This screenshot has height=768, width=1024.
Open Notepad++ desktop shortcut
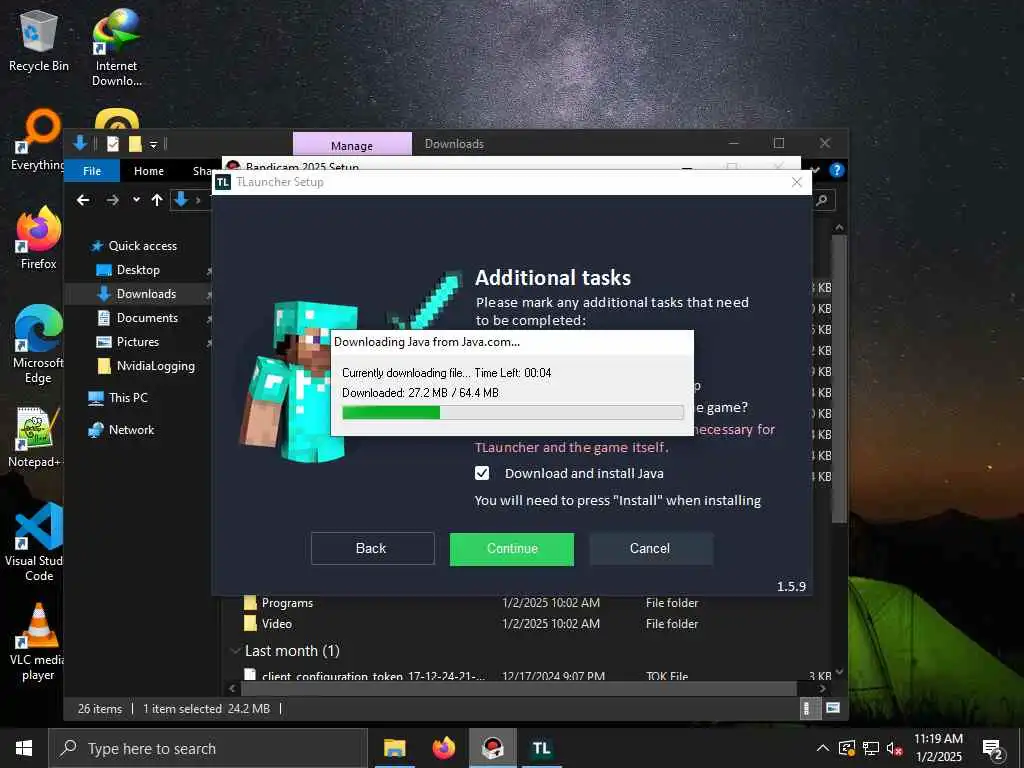pos(36,437)
